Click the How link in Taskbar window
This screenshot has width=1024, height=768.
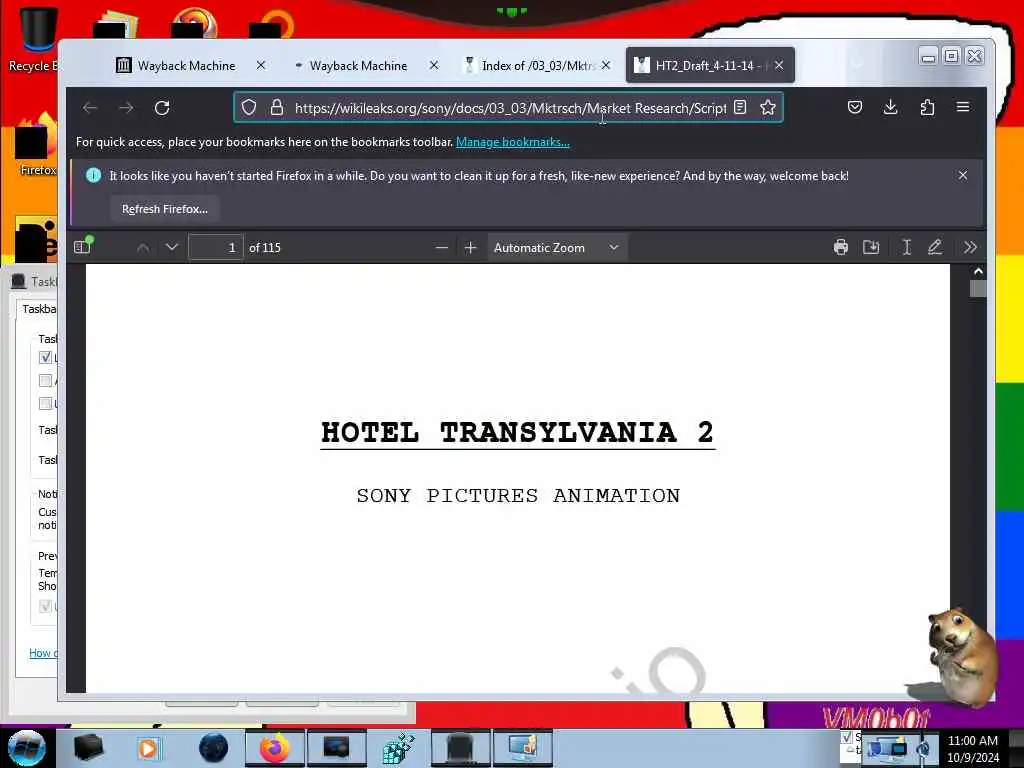(x=43, y=652)
